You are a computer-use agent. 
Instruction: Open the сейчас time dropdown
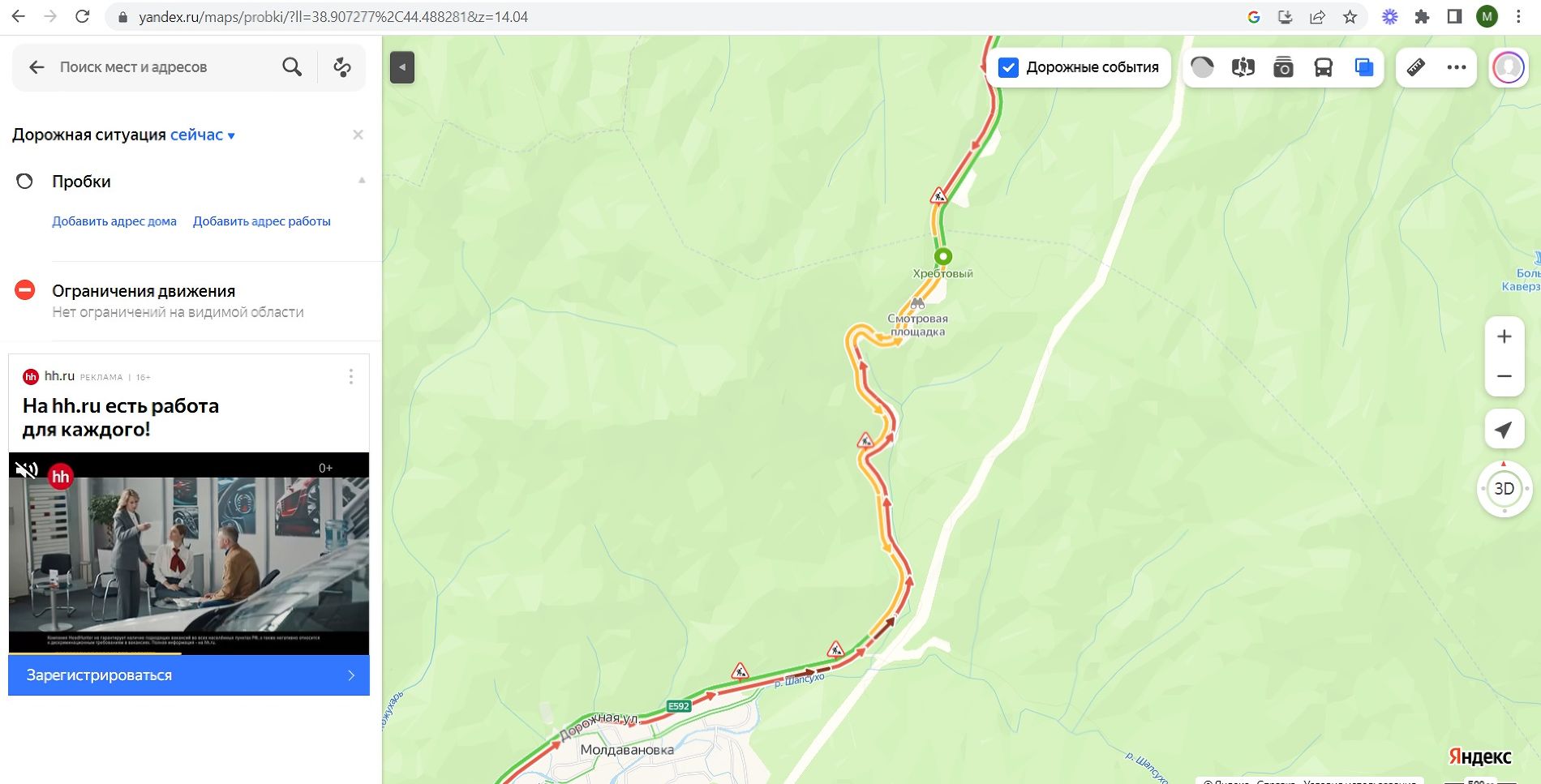coord(203,135)
